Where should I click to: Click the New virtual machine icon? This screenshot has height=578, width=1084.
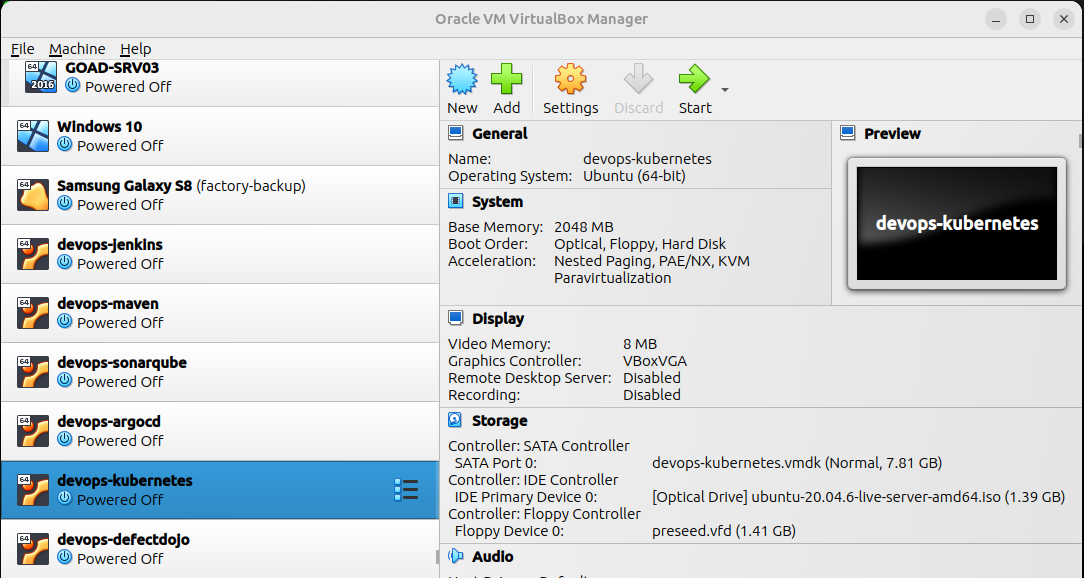click(462, 80)
